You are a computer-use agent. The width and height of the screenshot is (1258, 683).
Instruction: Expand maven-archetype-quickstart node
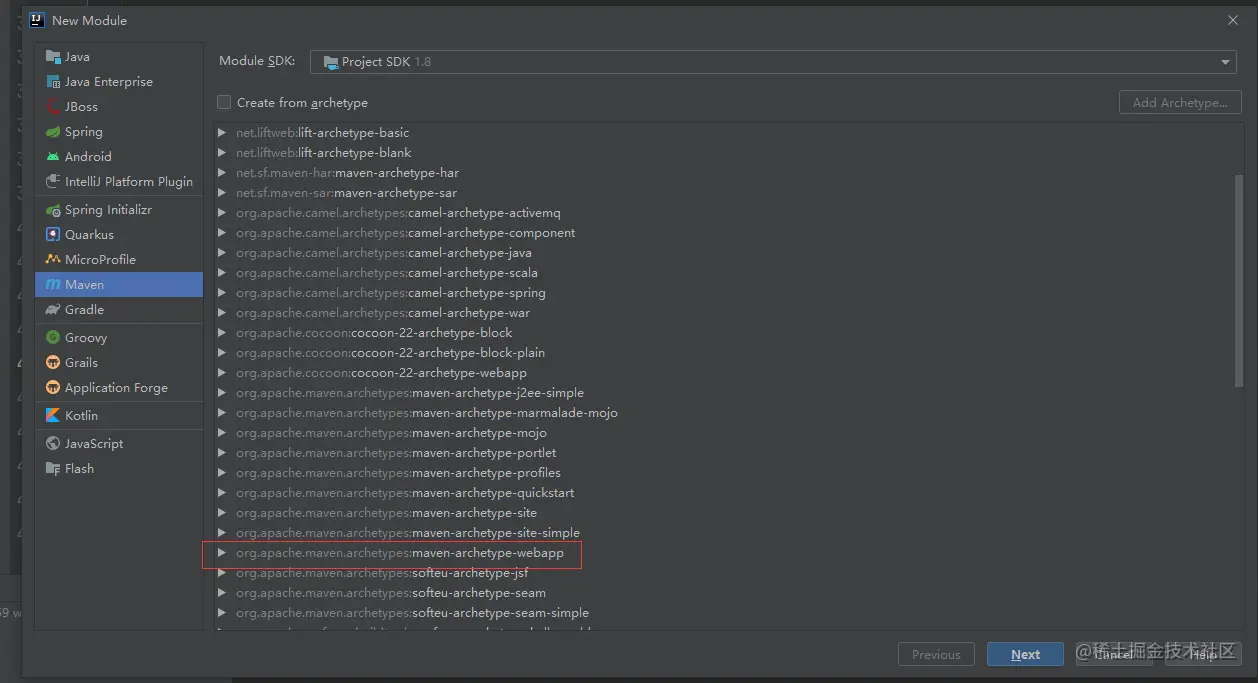click(x=222, y=493)
